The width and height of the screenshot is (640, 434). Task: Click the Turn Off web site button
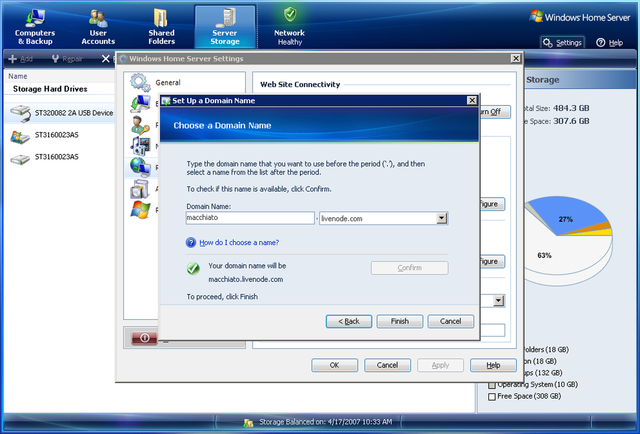coord(494,112)
